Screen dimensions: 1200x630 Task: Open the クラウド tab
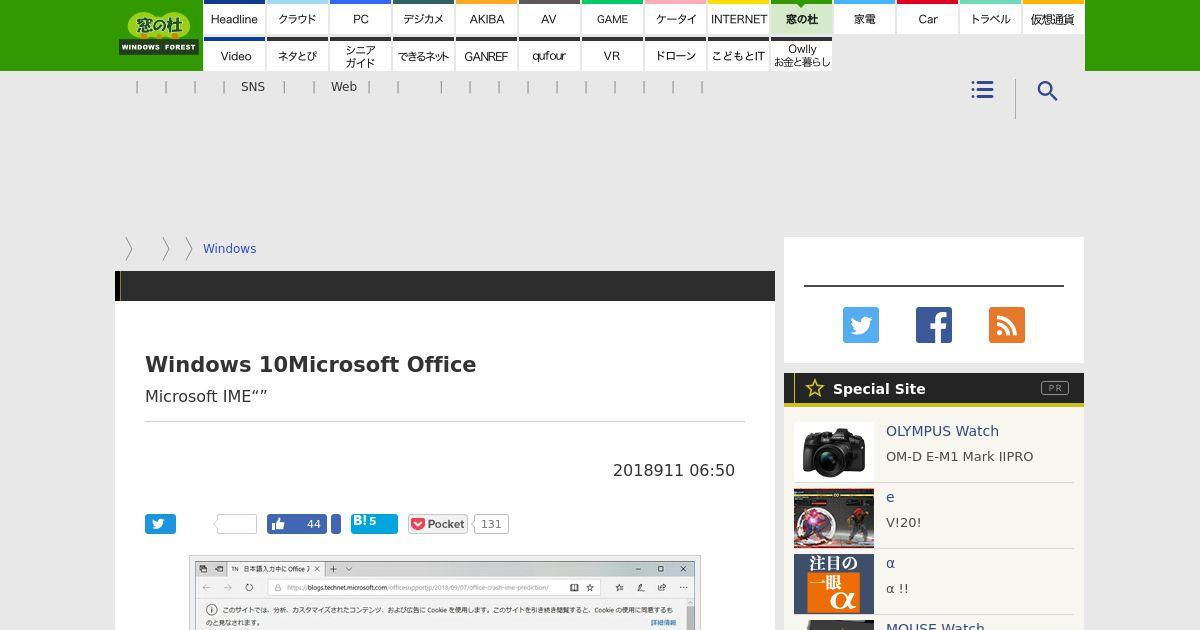[297, 18]
